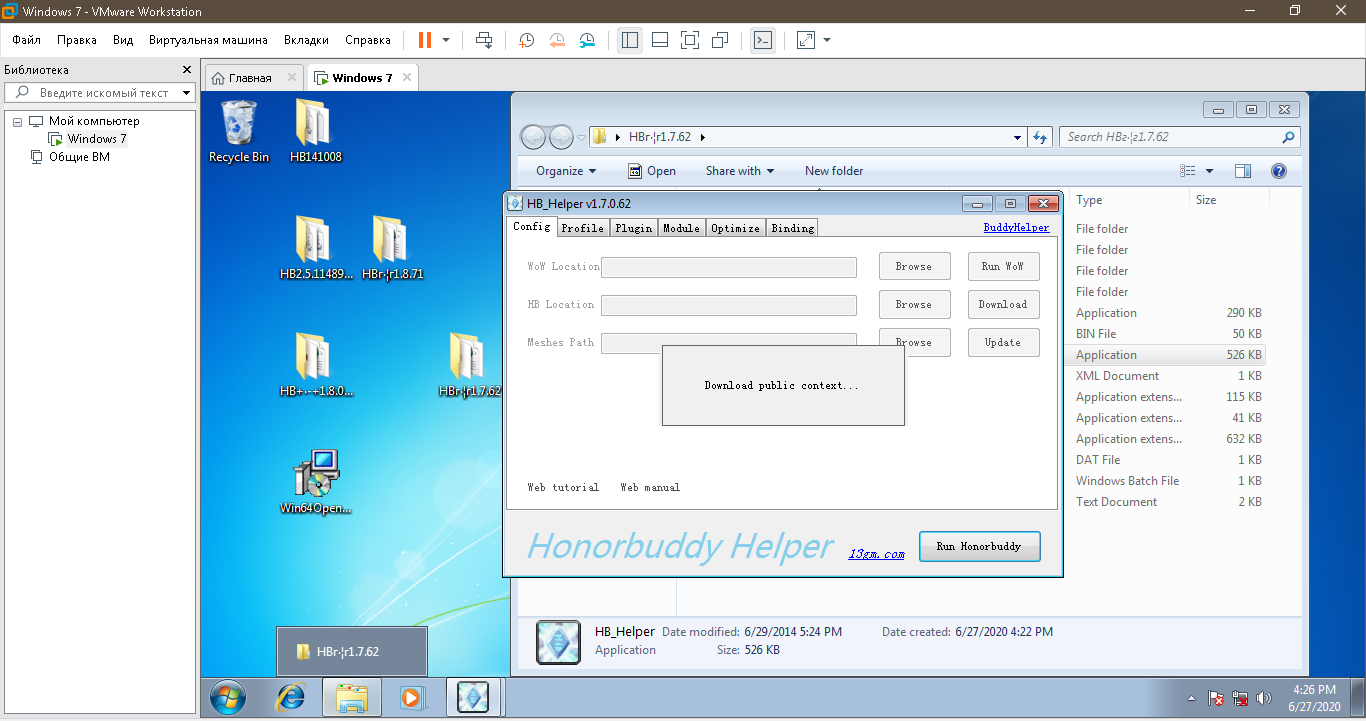Click the Explorer forward navigation button

coord(562,137)
